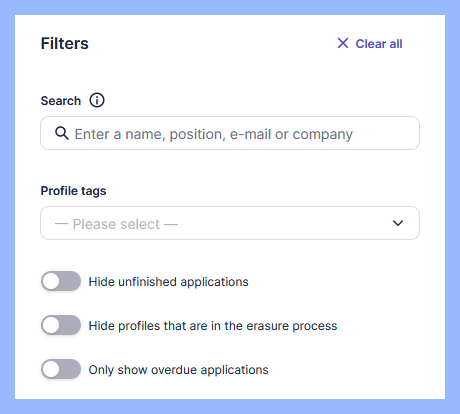460x414 pixels.
Task: Click the white knob of unfinished applications switch
Action: click(x=51, y=281)
